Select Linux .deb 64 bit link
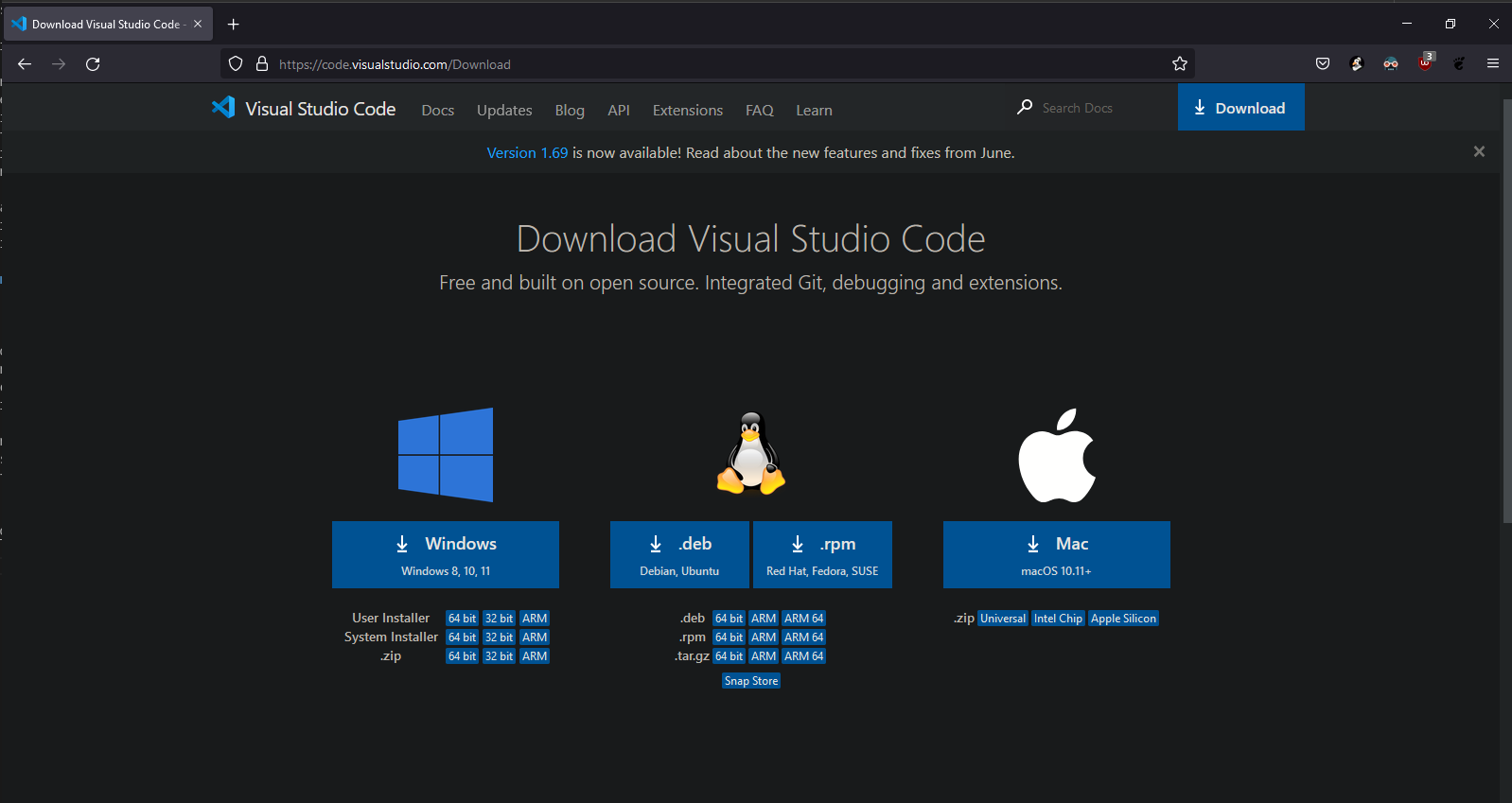Image resolution: width=1512 pixels, height=803 pixels. click(730, 619)
